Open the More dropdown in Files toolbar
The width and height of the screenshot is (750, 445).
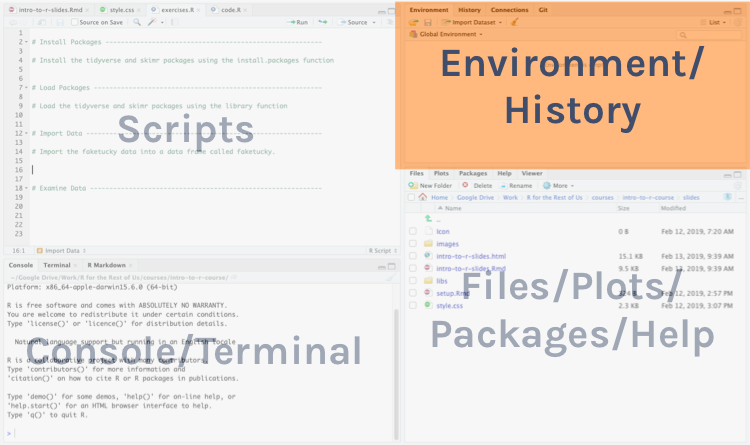(558, 186)
